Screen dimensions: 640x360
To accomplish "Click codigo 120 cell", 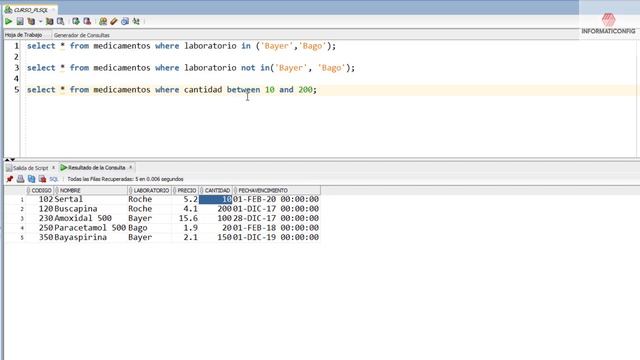I will click(40, 209).
